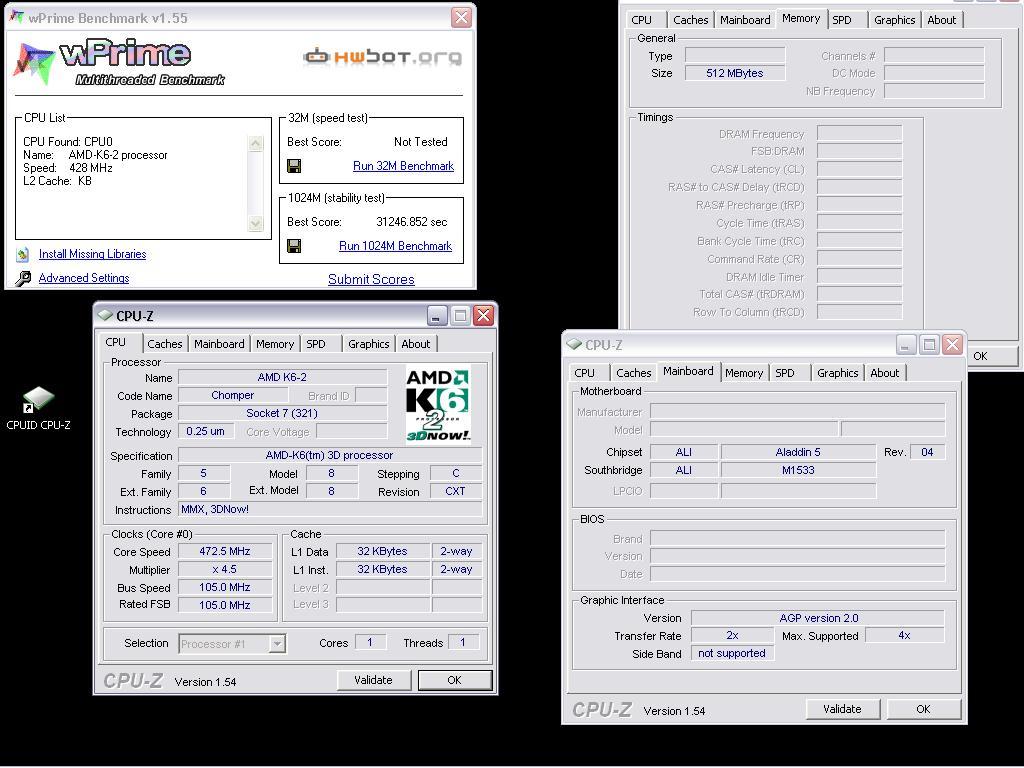Viewport: 1024px width, 768px height.
Task: Click the save icon in 1024M stability test
Action: 294,246
